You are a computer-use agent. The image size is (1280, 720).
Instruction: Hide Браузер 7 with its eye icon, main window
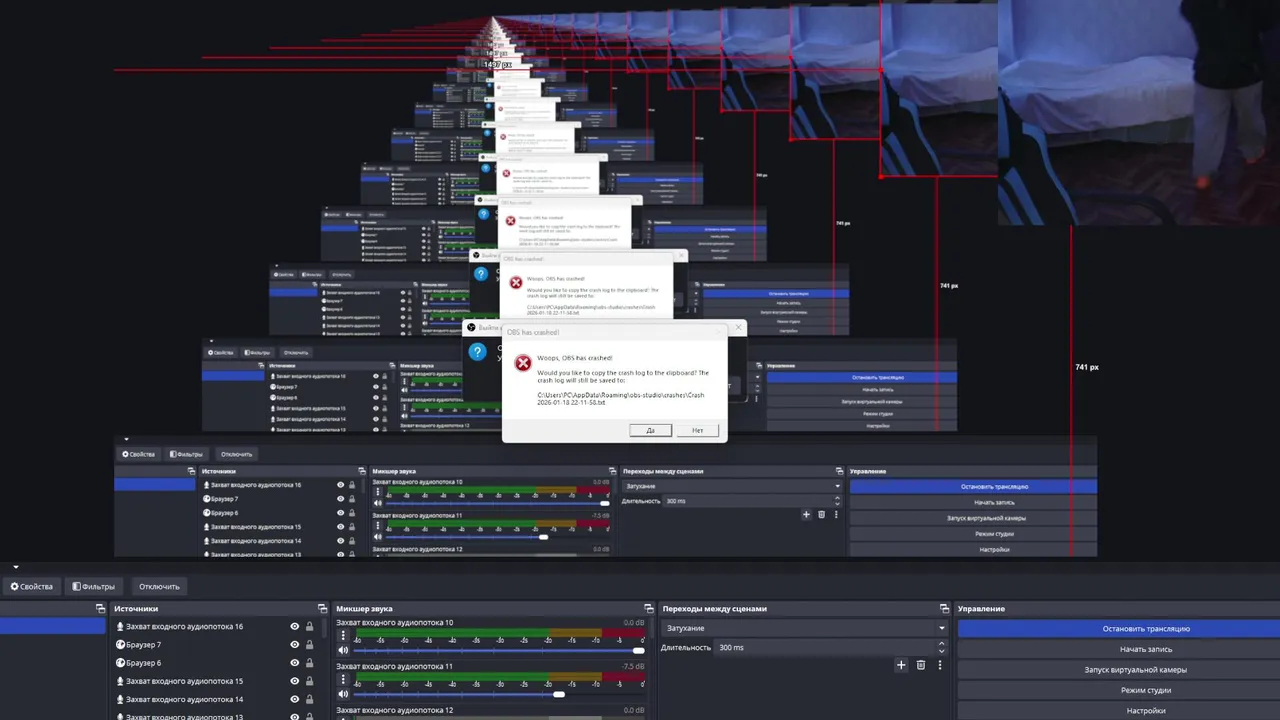coord(295,645)
